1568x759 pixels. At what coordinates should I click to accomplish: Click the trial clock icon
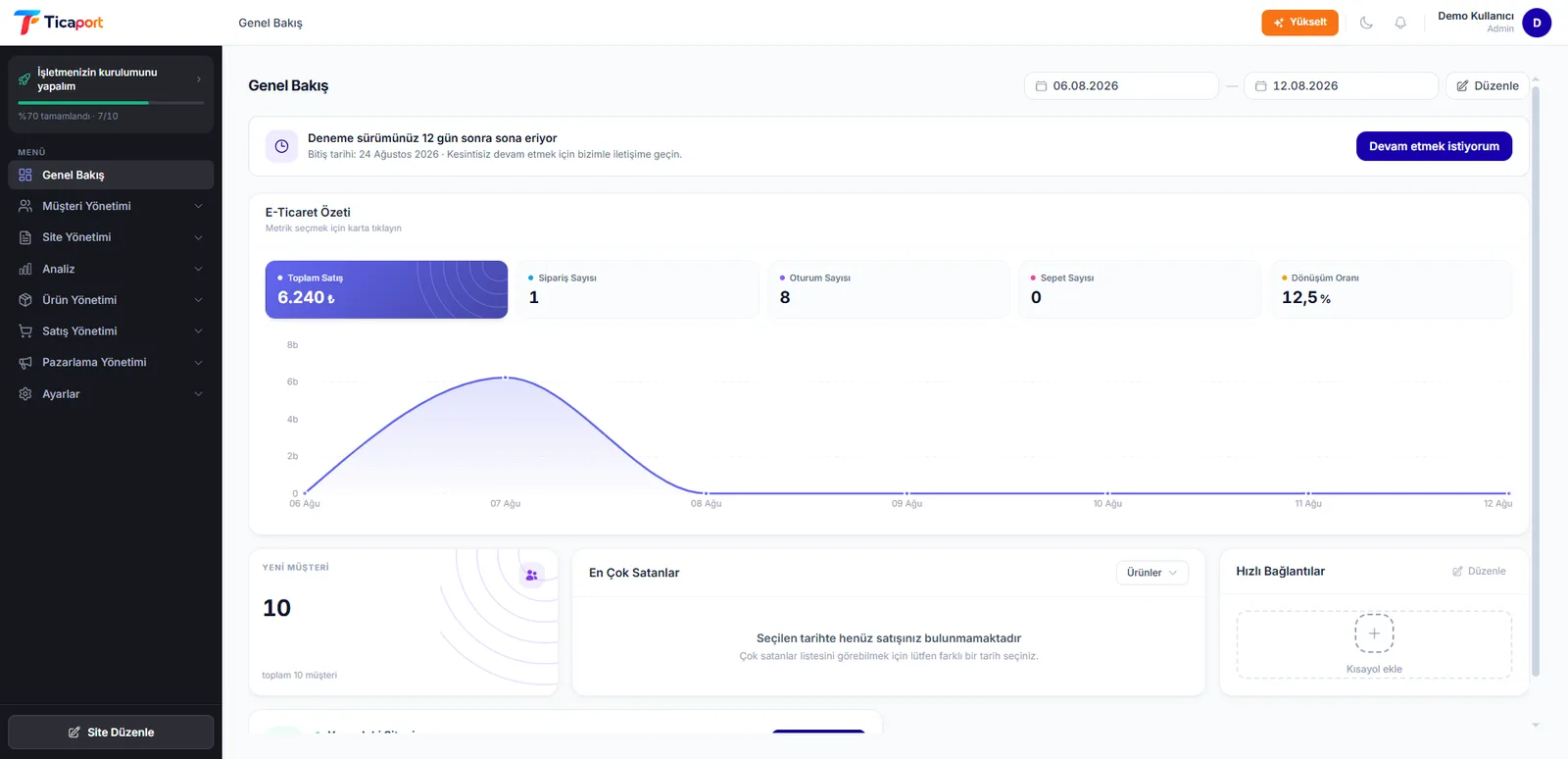click(x=281, y=146)
